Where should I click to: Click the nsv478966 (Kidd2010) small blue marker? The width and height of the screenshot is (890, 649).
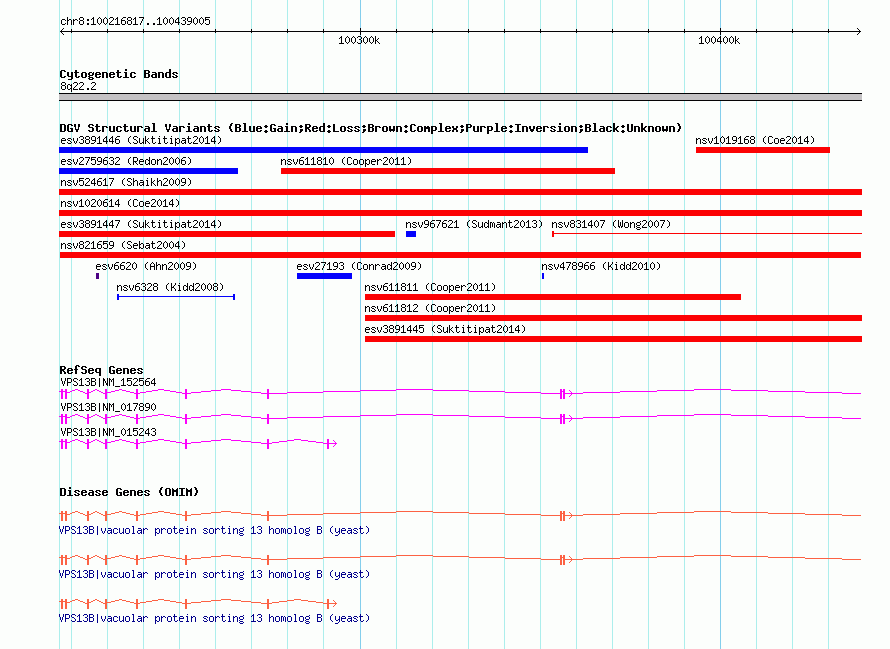(x=543, y=276)
